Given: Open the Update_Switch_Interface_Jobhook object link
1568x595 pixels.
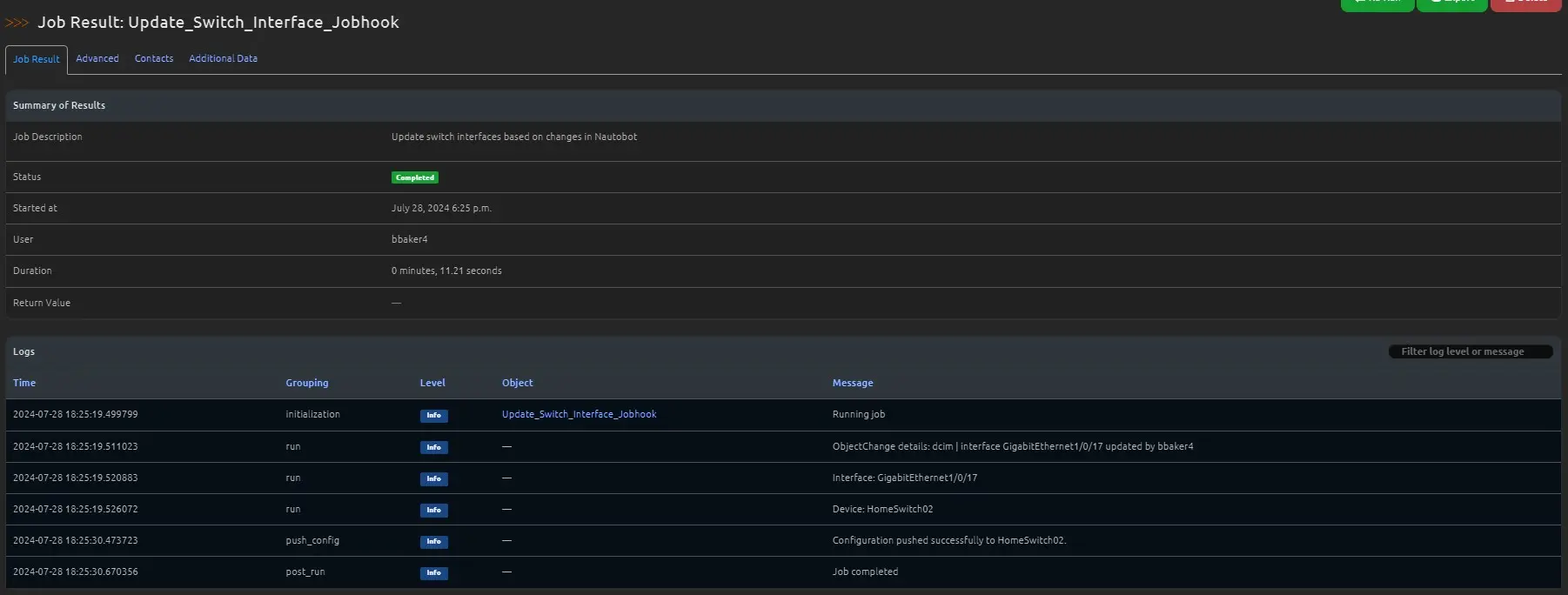Looking at the screenshot, I should [x=579, y=414].
